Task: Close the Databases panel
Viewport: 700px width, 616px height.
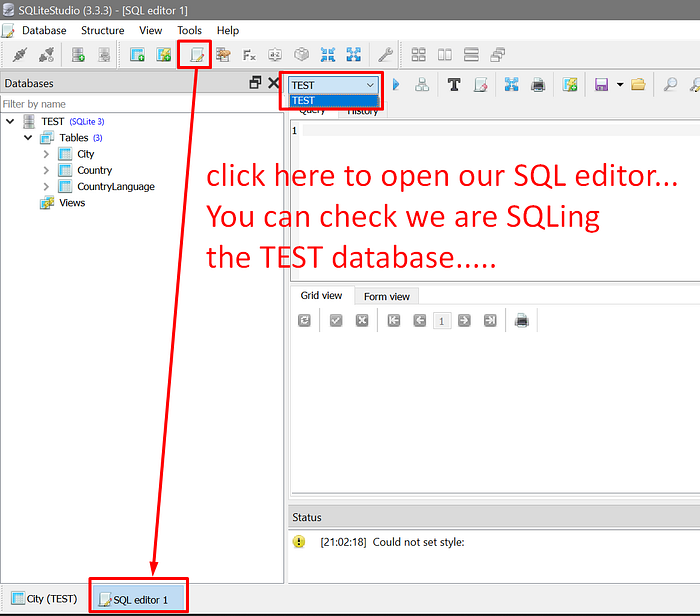Action: [274, 83]
